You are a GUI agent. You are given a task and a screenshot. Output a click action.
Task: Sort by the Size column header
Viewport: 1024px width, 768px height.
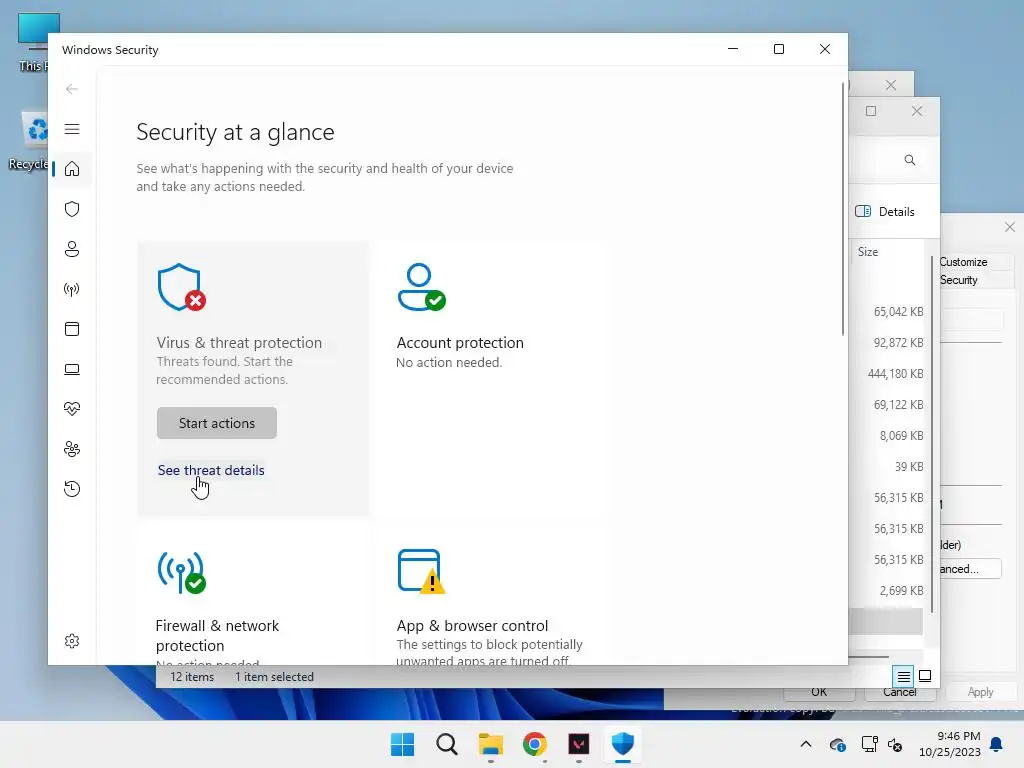coord(868,252)
